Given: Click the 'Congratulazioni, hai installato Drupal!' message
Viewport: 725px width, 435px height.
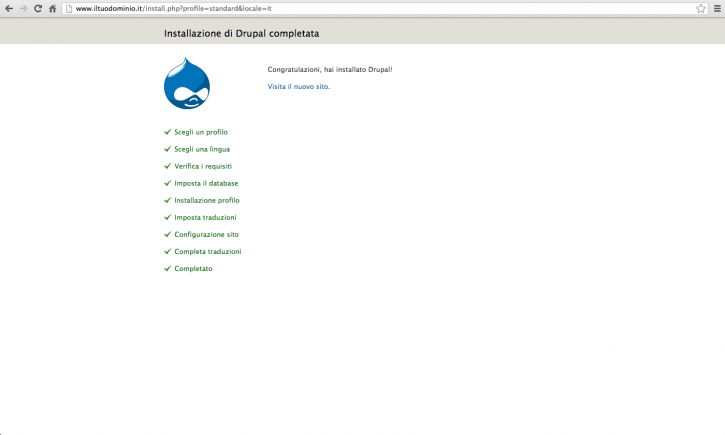Looking at the screenshot, I should [x=330, y=69].
